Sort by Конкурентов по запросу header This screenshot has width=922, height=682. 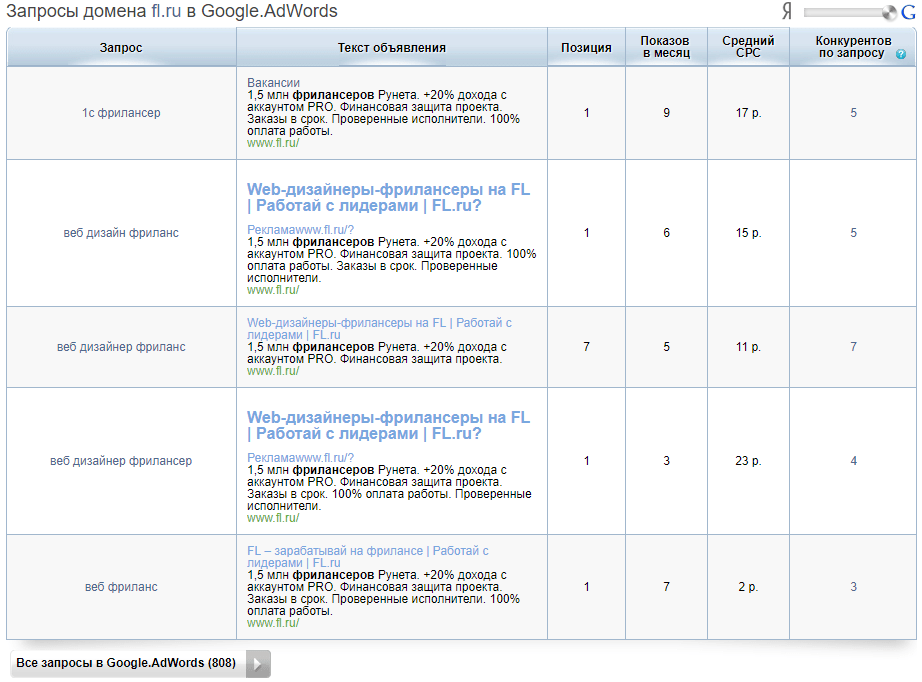point(853,47)
